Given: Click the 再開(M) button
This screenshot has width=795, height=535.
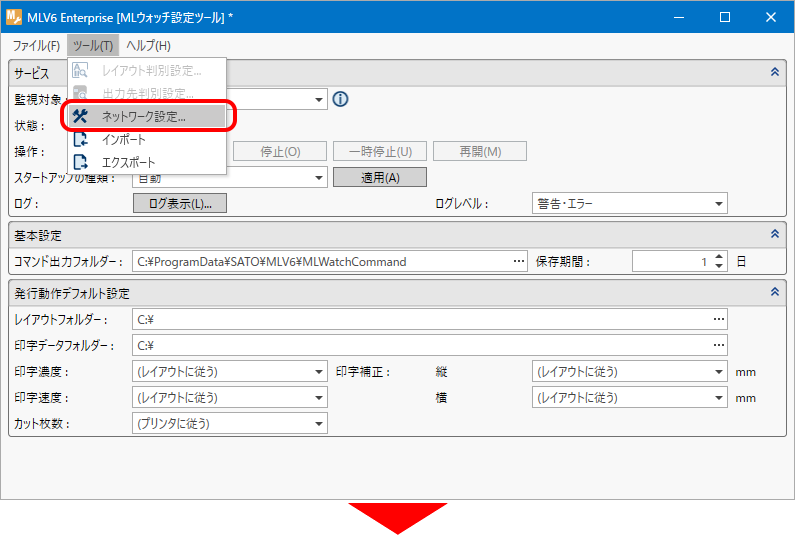Looking at the screenshot, I should coord(480,152).
